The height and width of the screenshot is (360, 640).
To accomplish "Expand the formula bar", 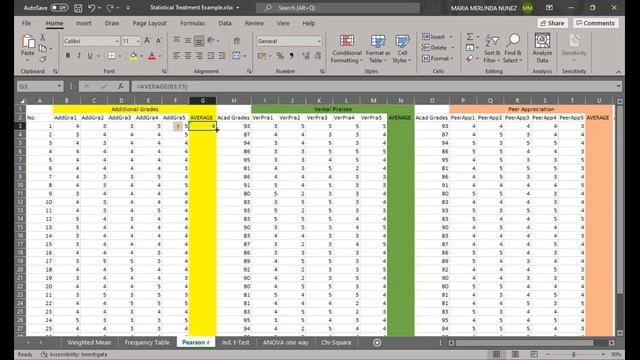I will point(618,86).
